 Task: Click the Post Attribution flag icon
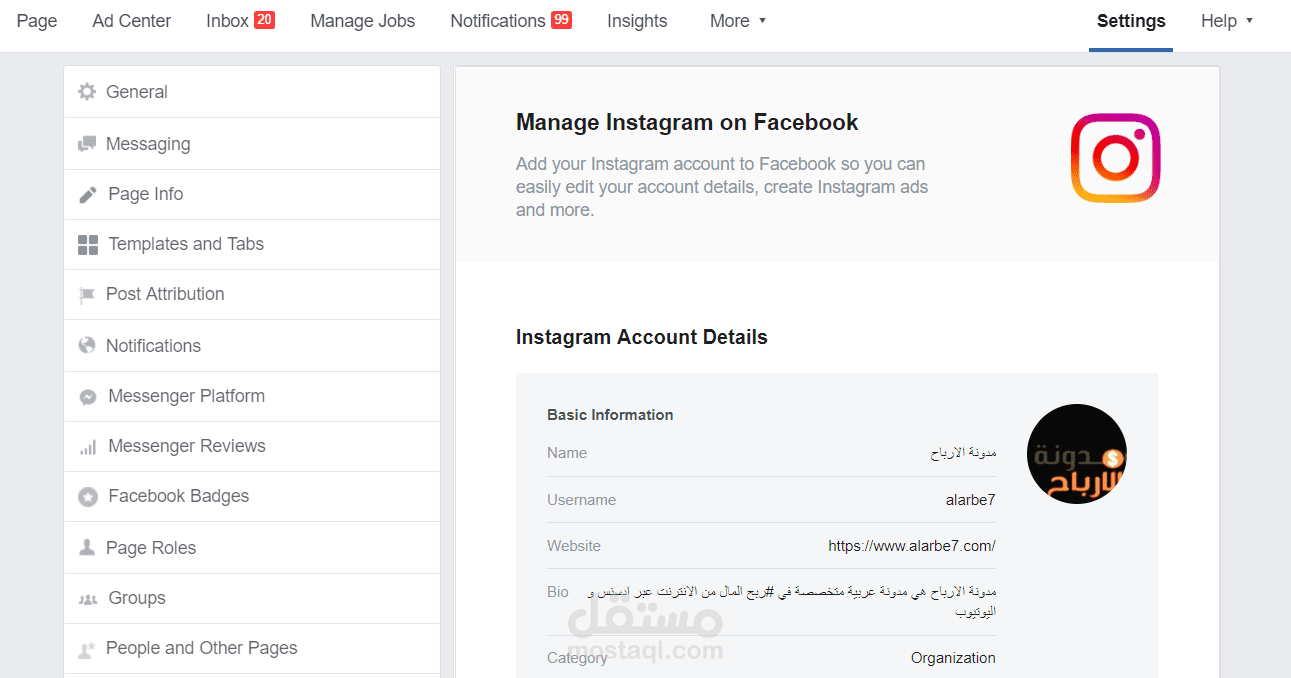pyautogui.click(x=88, y=293)
